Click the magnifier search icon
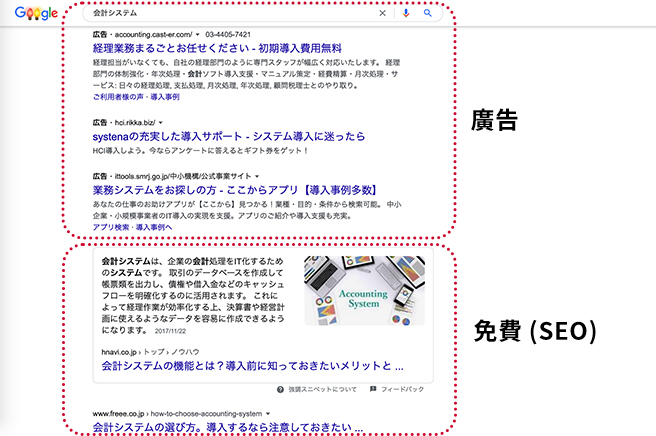The image size is (656, 436). point(428,13)
